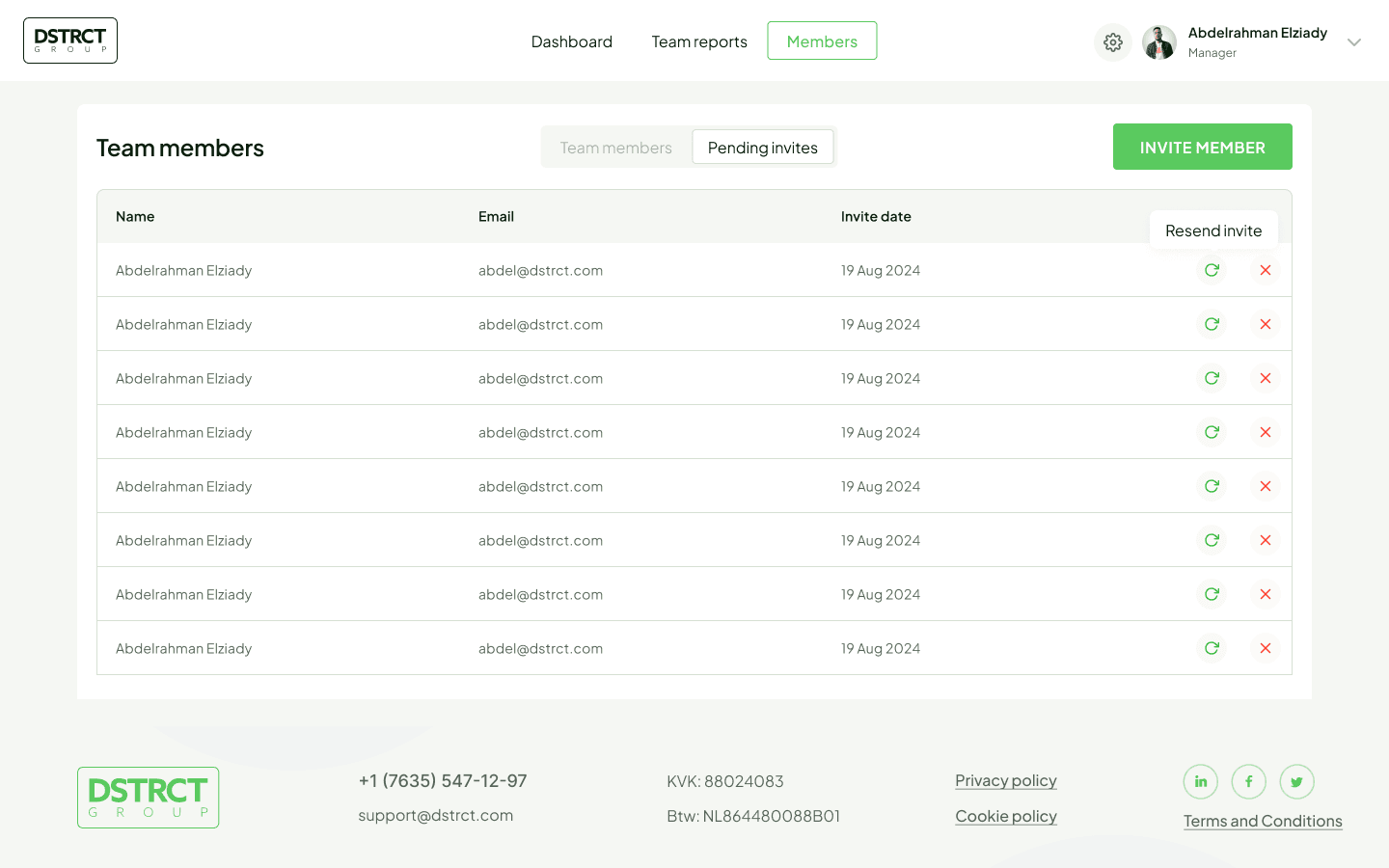The width and height of the screenshot is (1389, 868).
Task: Resend invite in the first row
Action: pos(1212,270)
